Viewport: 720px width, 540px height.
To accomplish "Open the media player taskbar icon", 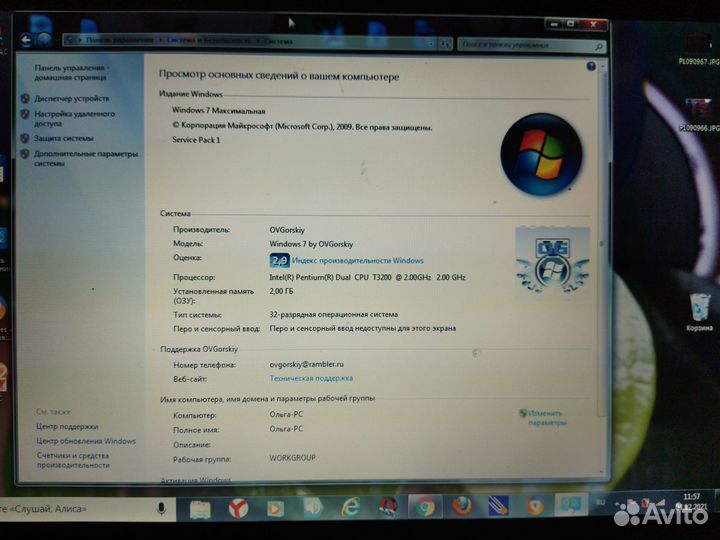I will (275, 509).
